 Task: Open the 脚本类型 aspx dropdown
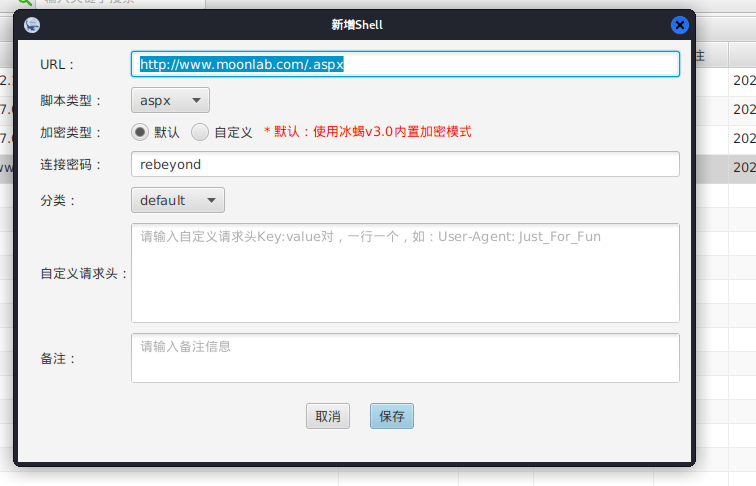point(170,100)
